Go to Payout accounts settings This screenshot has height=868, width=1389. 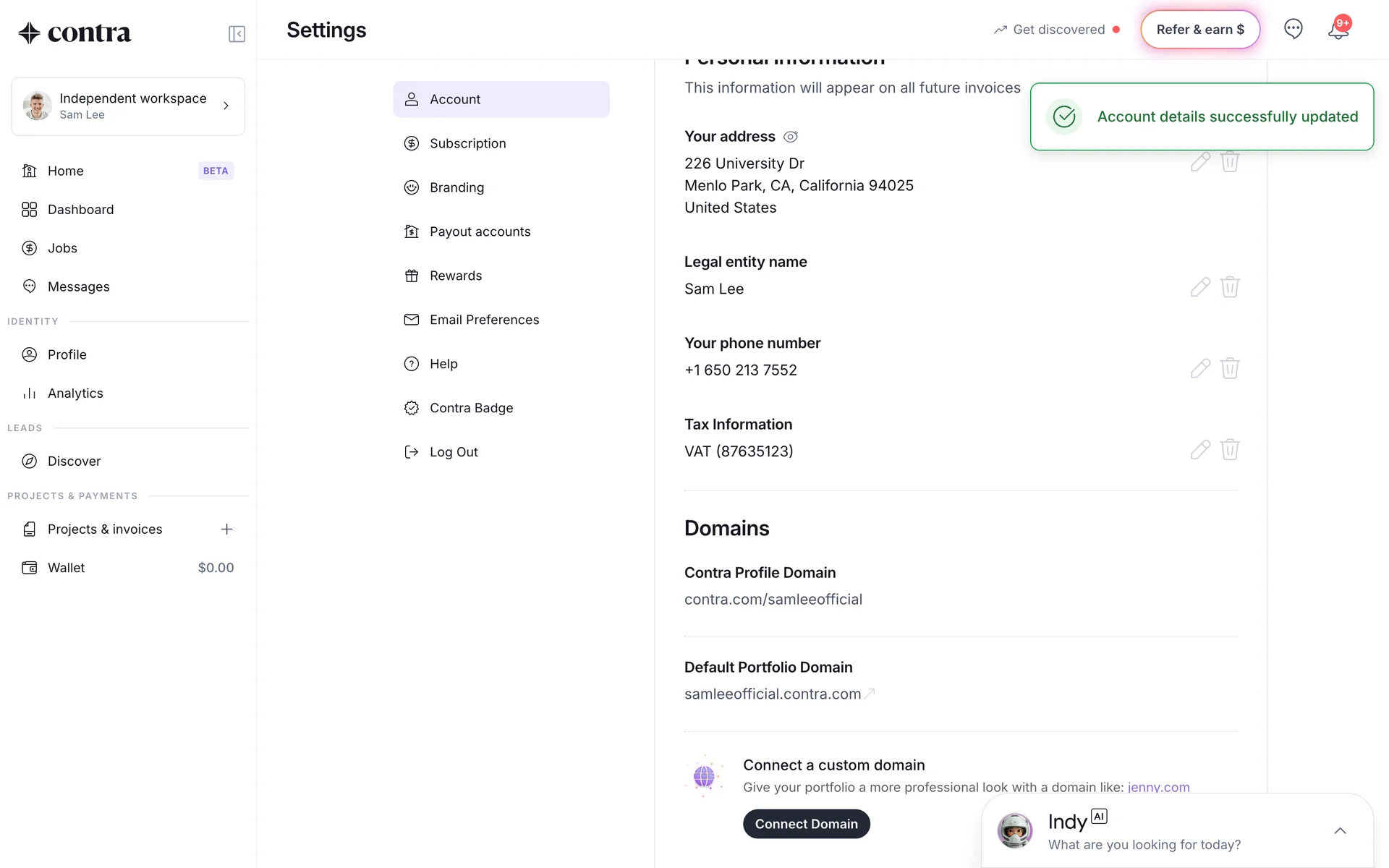click(x=480, y=231)
